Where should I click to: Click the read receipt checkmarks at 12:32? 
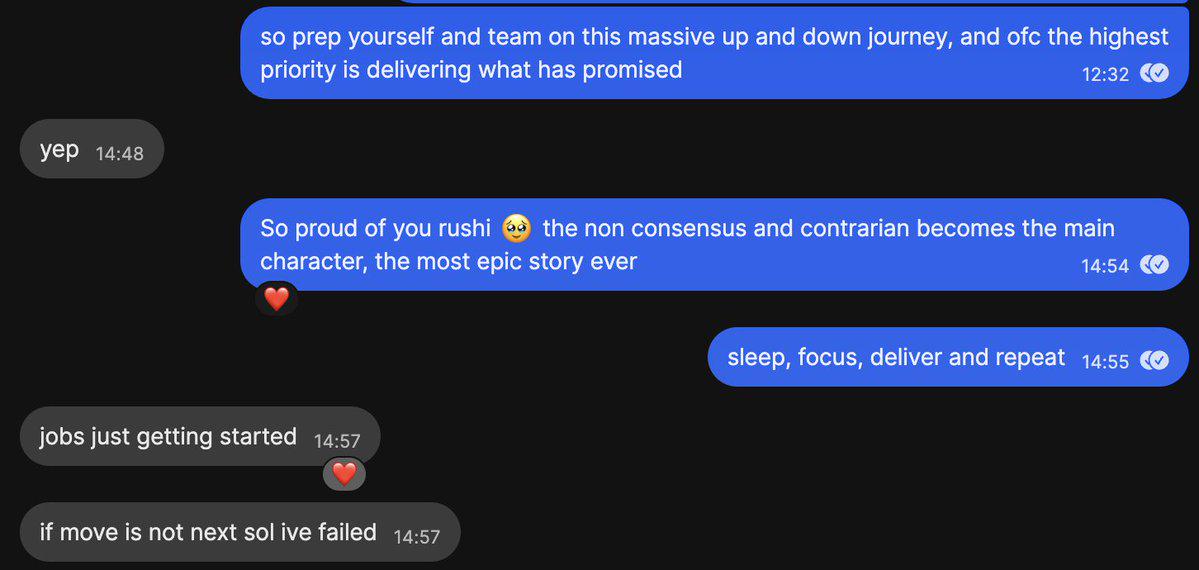tap(1155, 73)
